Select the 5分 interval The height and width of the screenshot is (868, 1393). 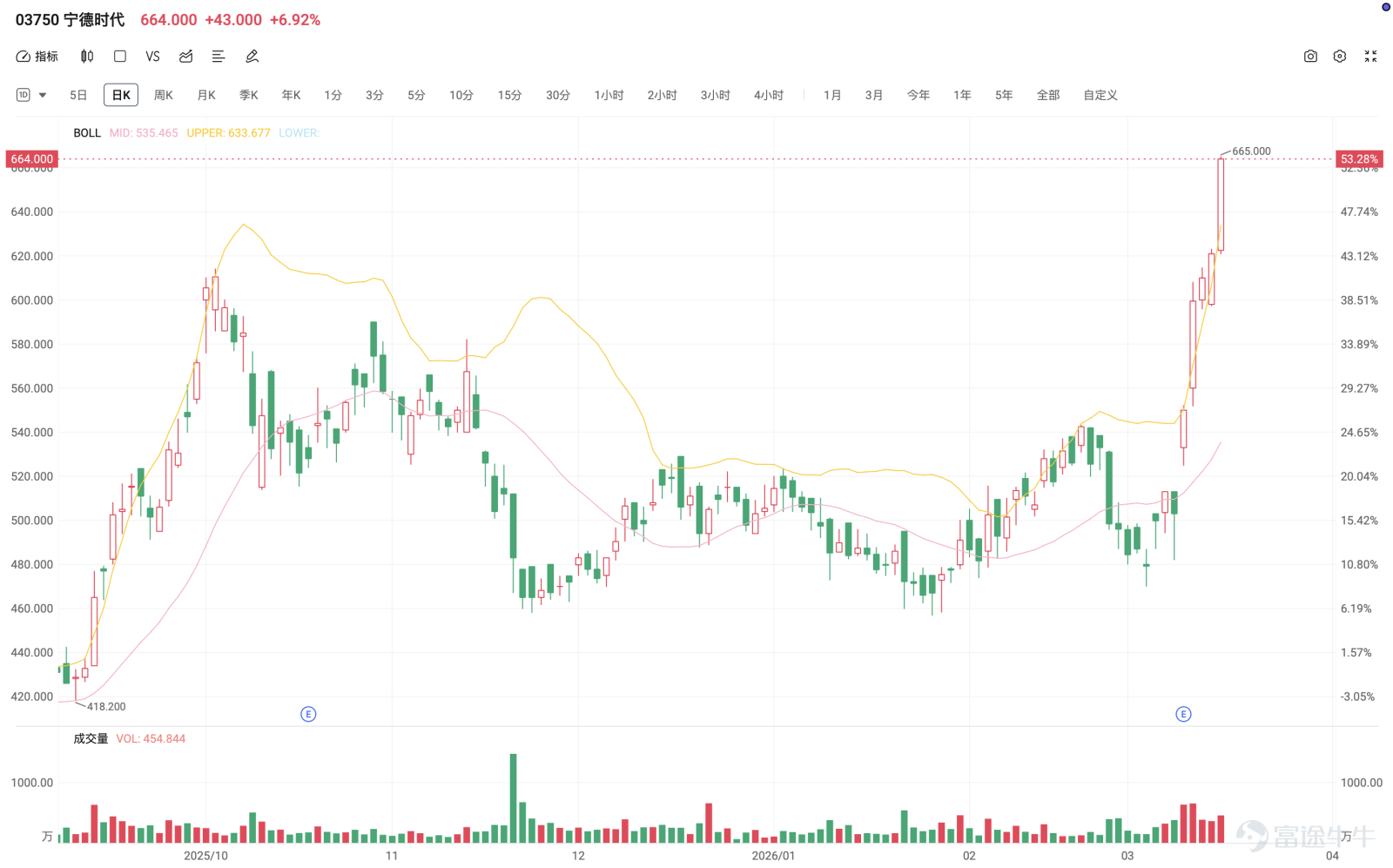416,95
